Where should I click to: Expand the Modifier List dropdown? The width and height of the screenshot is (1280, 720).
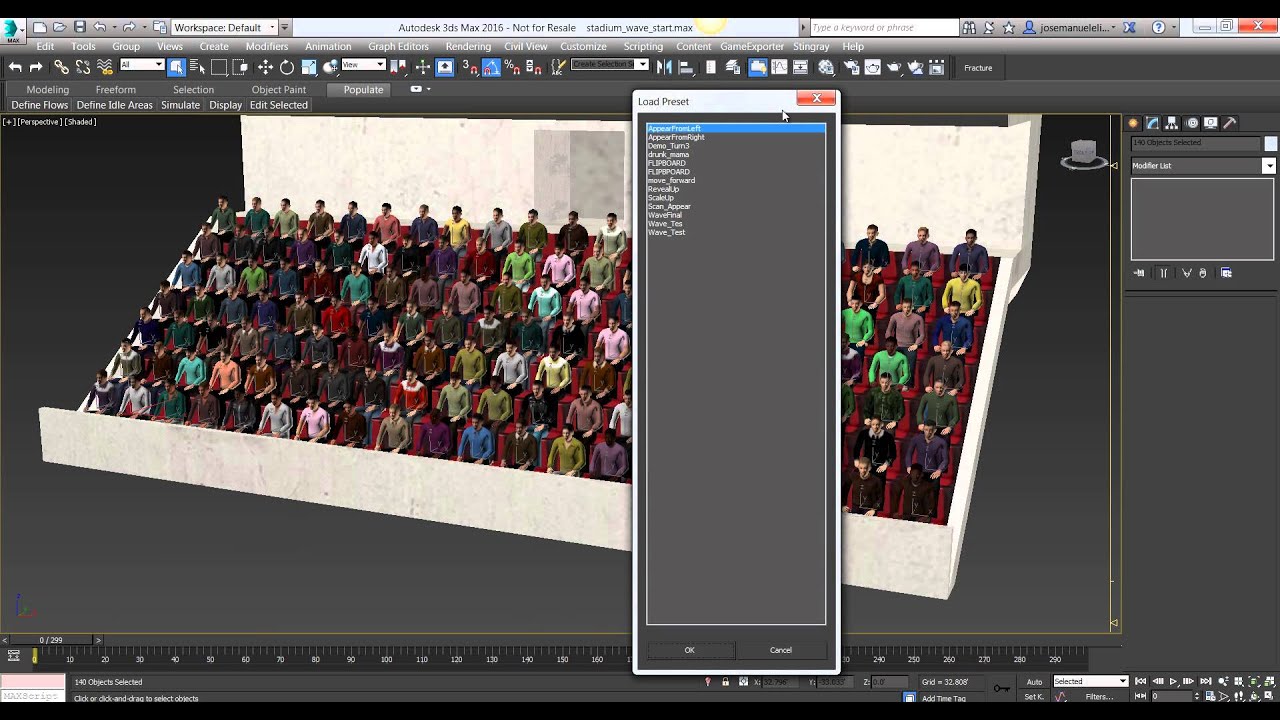[x=1203, y=166]
